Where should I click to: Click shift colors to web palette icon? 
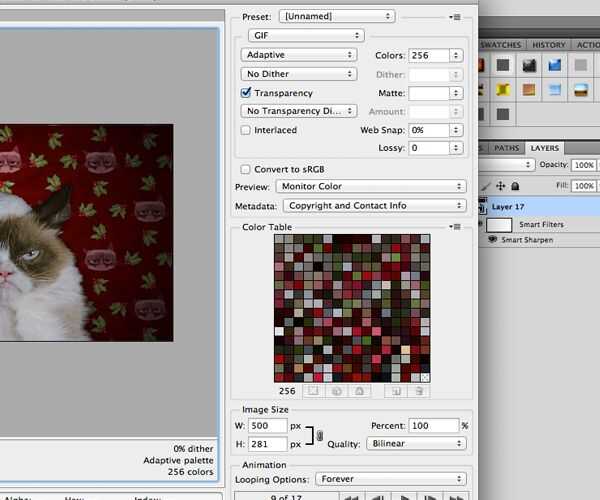click(337, 391)
